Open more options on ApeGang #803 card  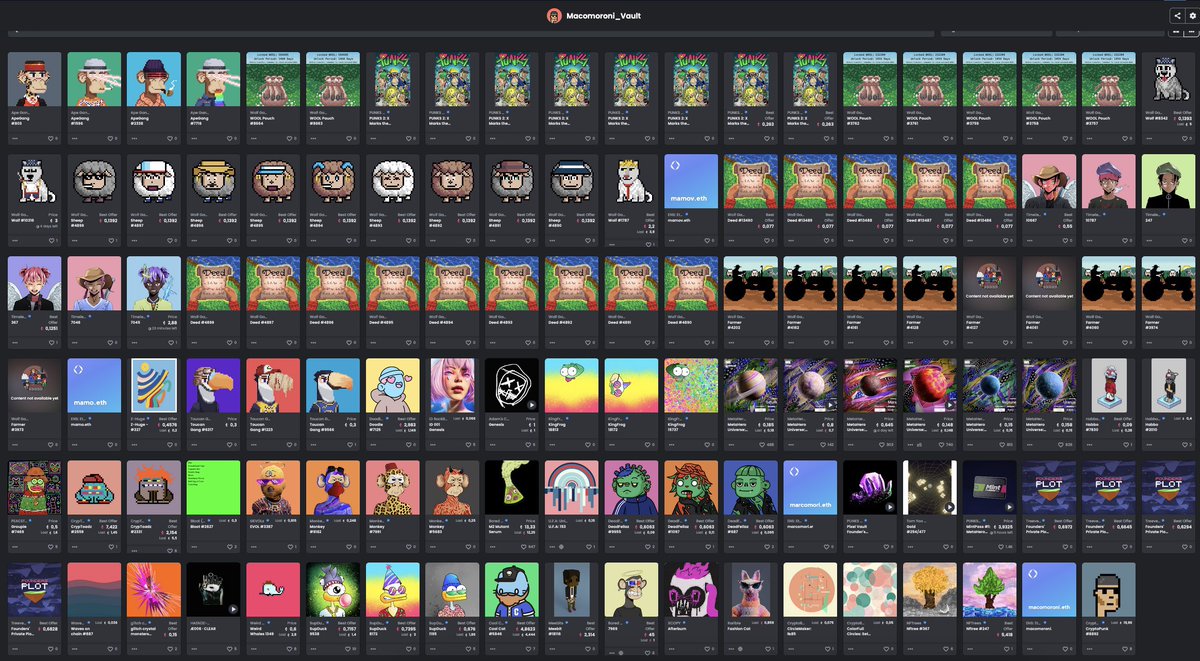tap(16, 138)
